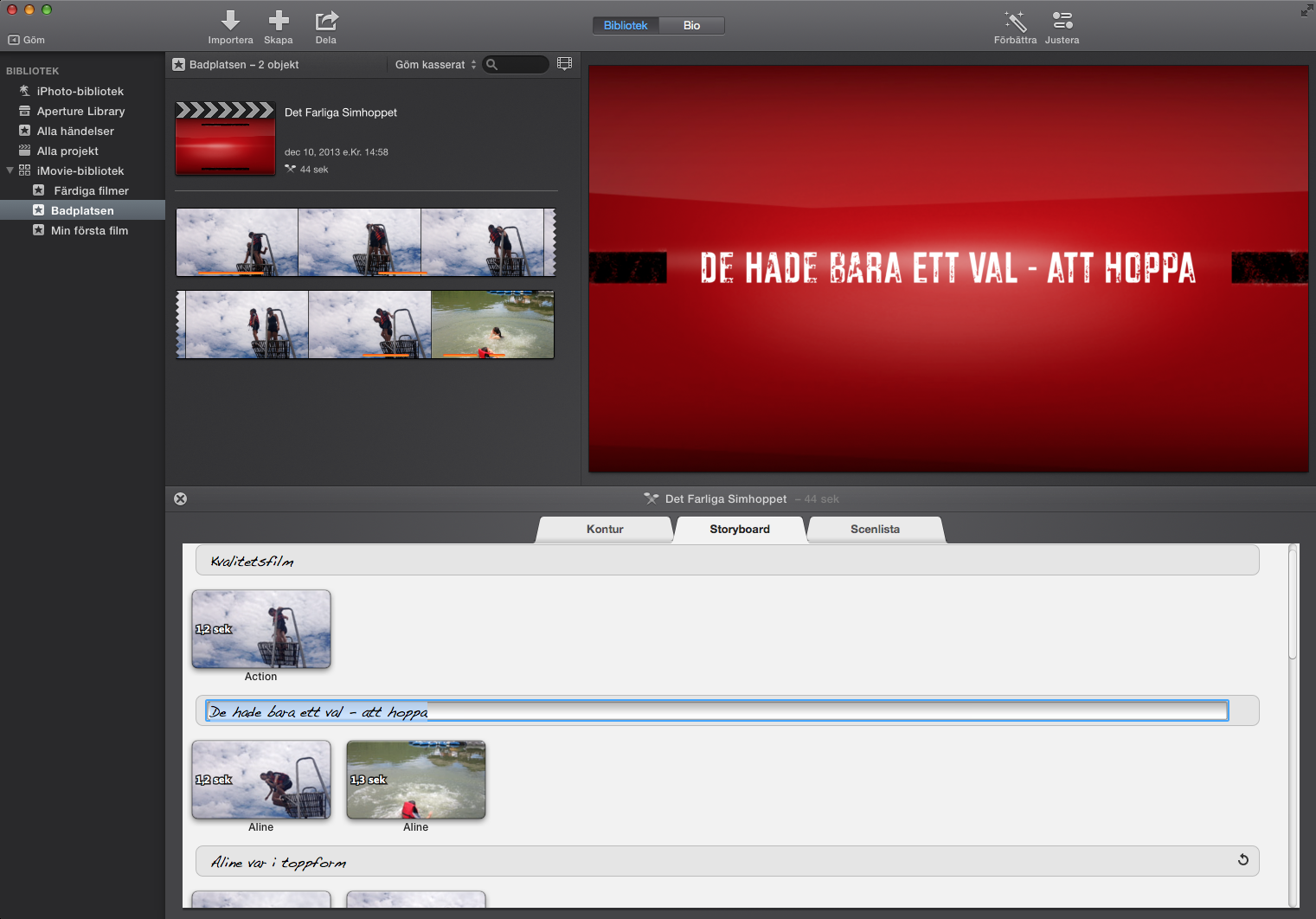Click the swimming lake clip in filmstrip
Viewport: 1316px width, 919px height.
tap(492, 325)
